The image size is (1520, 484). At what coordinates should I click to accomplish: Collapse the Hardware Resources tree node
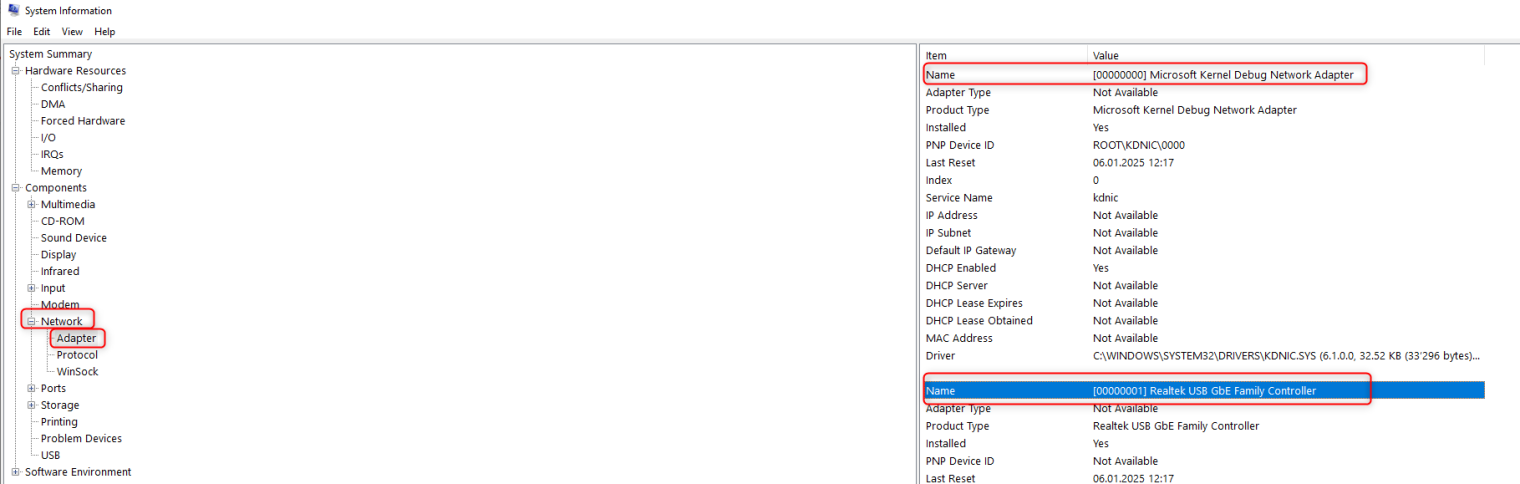tap(16, 71)
